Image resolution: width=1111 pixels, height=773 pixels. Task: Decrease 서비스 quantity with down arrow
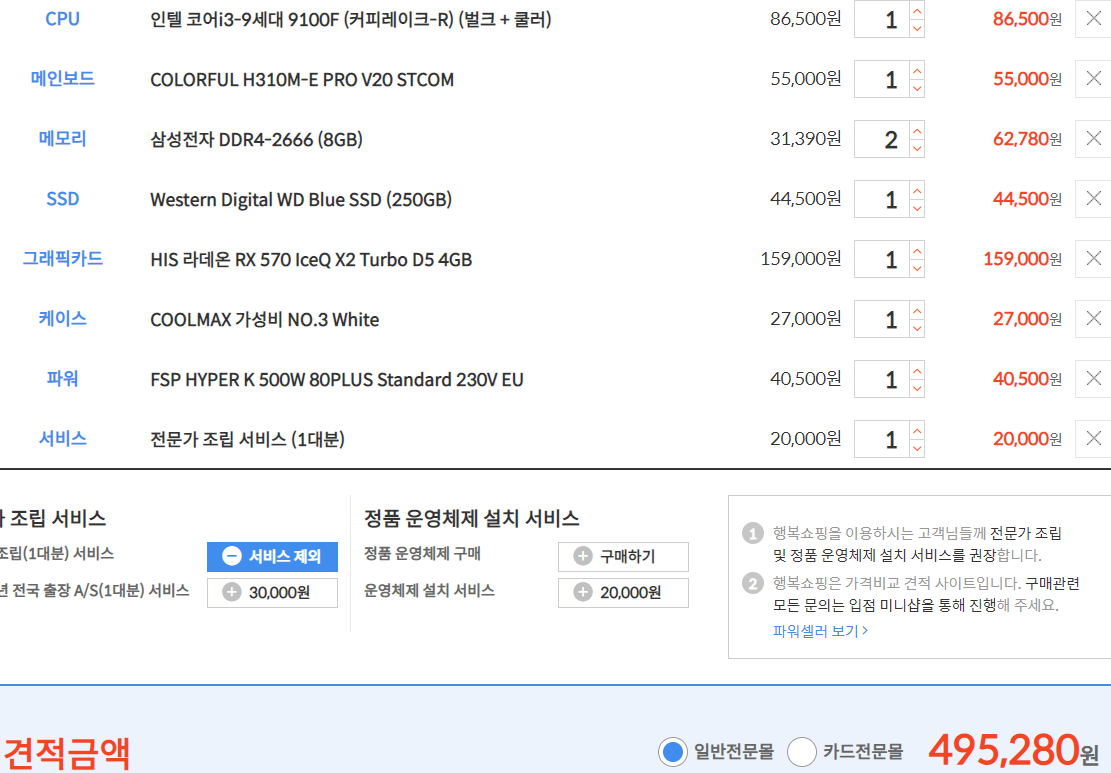pos(917,448)
